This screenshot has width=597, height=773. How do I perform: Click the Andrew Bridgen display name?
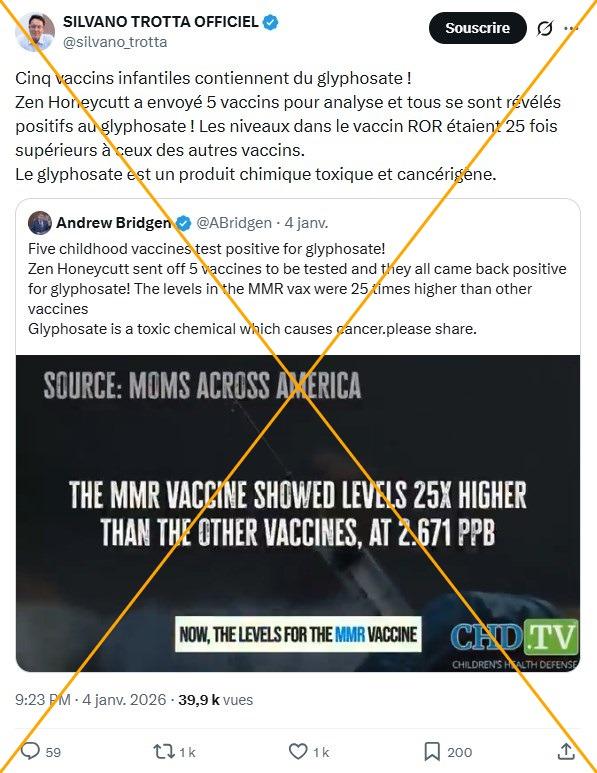[114, 223]
